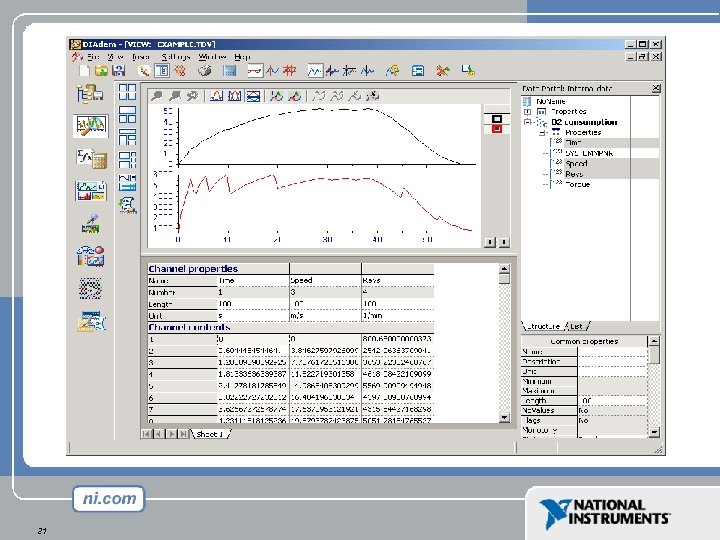Click the Open layout folder icon
The width and height of the screenshot is (720, 540).
101,71
